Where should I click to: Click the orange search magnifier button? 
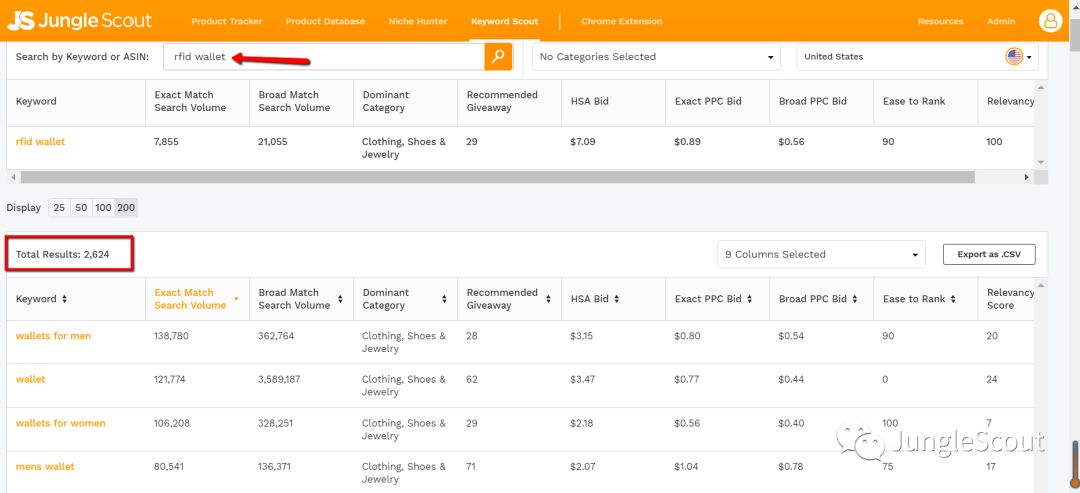(x=498, y=57)
